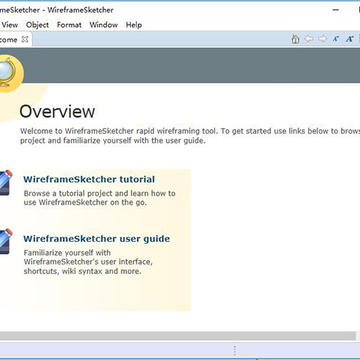
Task: Click the Home icon in the welcome toolbar
Action: point(295,39)
